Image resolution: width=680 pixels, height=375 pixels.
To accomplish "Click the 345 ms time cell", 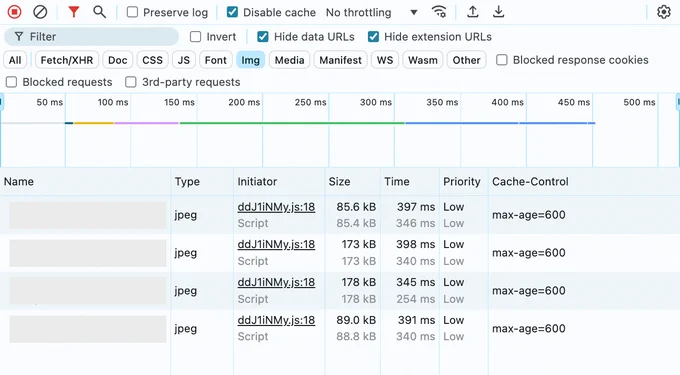I will click(415, 282).
